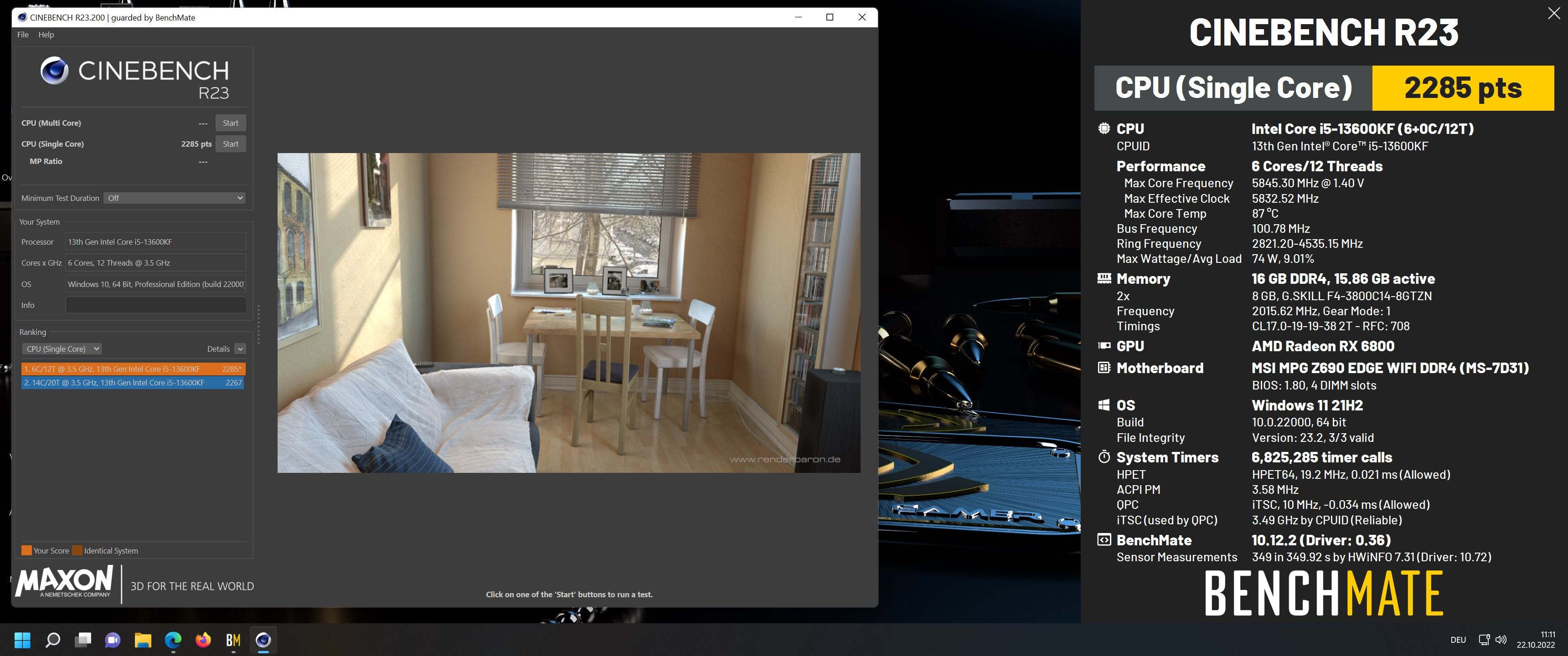Start the CPU (Single Core) test
Viewport: 1568px width, 656px height.
[x=231, y=144]
